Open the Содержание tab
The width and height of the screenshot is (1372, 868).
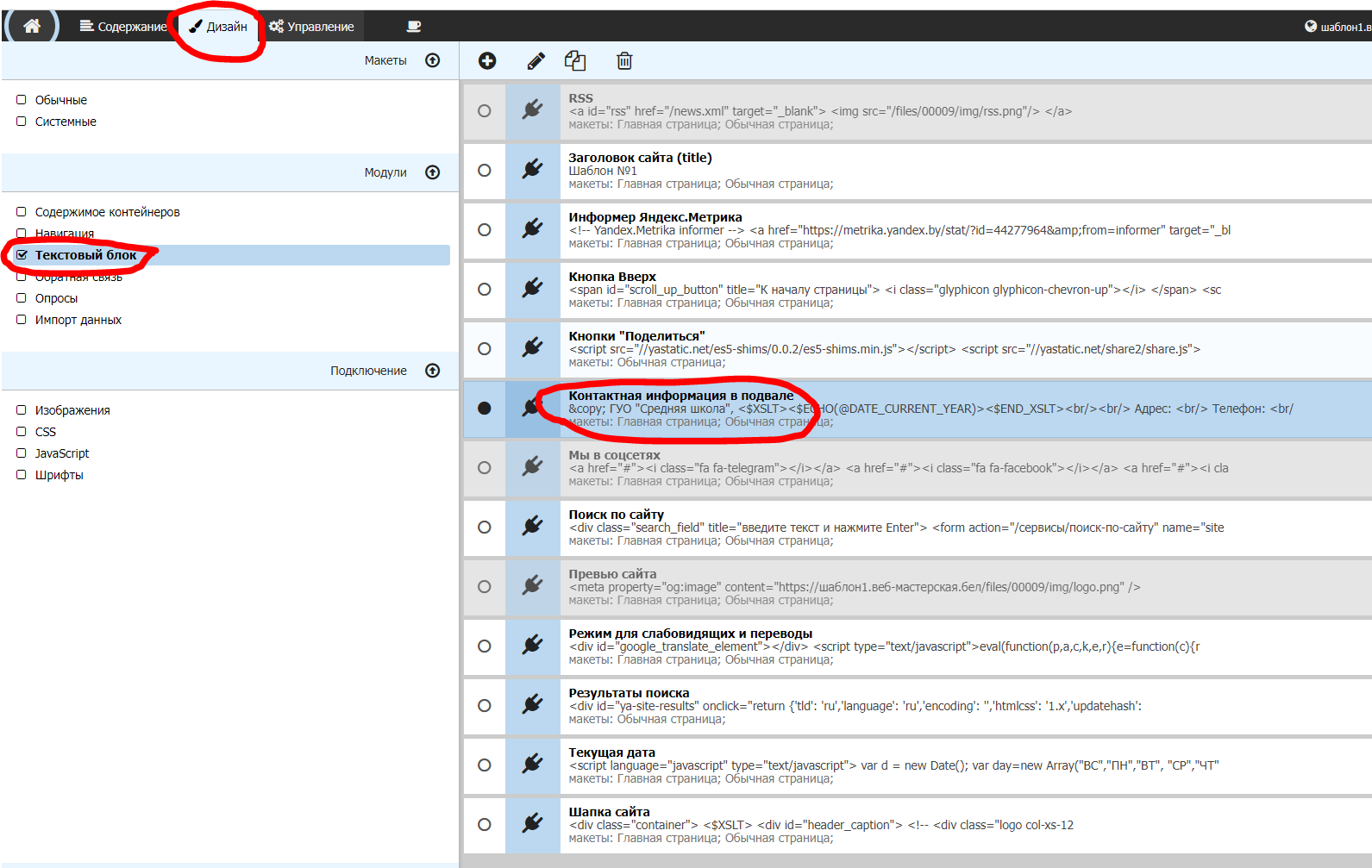123,27
